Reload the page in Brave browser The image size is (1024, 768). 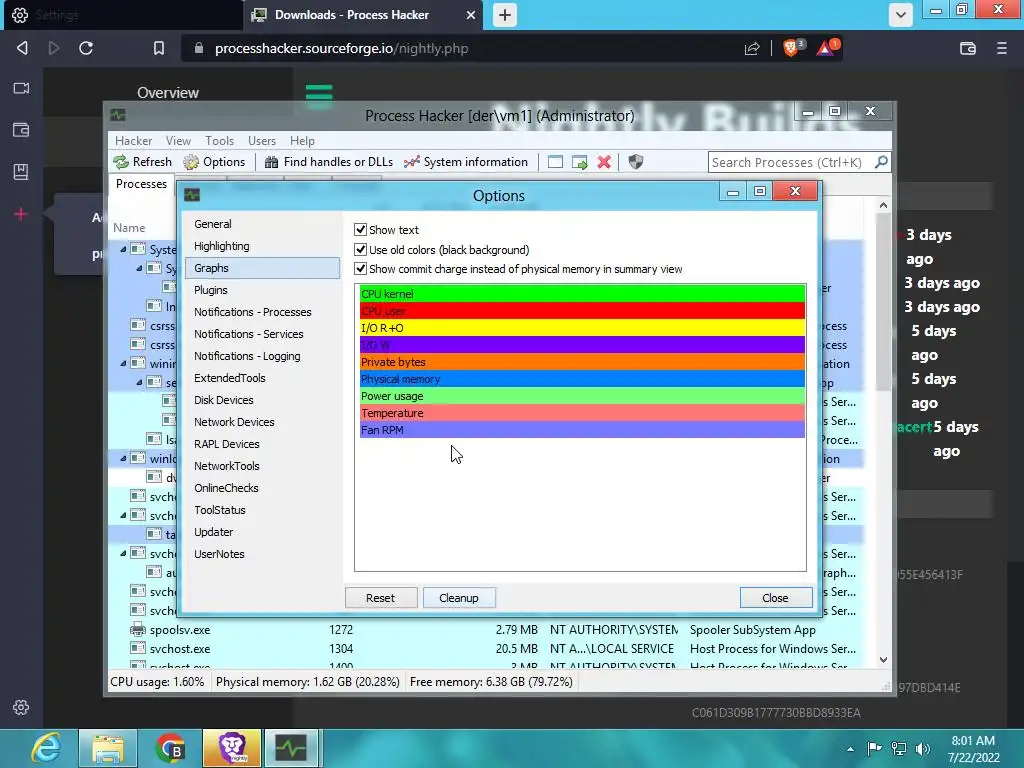[86, 48]
